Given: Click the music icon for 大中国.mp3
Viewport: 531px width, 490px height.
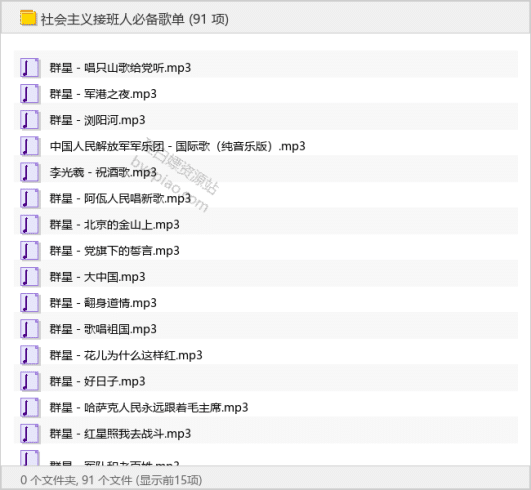Looking at the screenshot, I should coord(30,277).
